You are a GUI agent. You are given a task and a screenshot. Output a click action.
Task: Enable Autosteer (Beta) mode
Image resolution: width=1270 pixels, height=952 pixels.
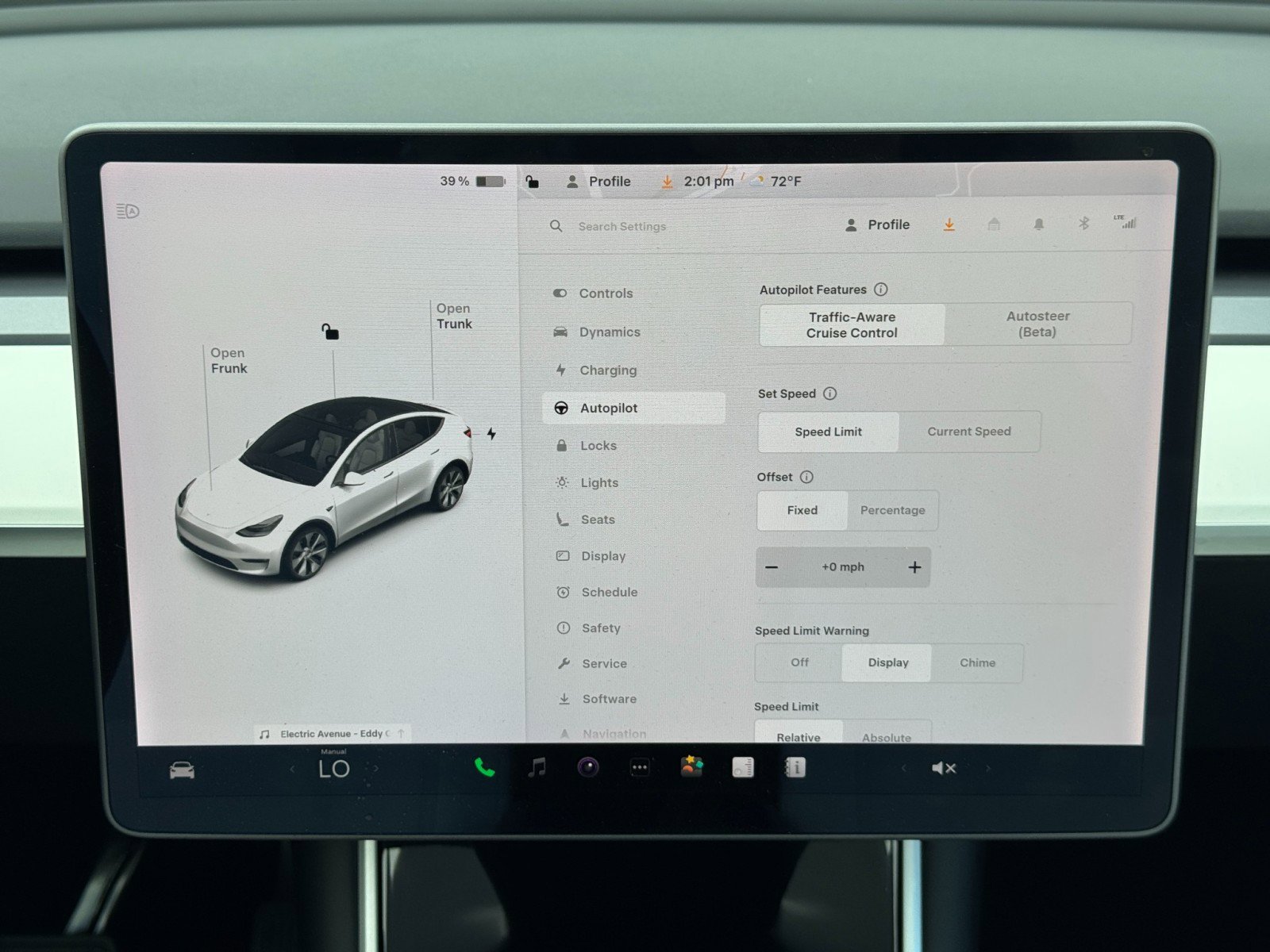1038,324
